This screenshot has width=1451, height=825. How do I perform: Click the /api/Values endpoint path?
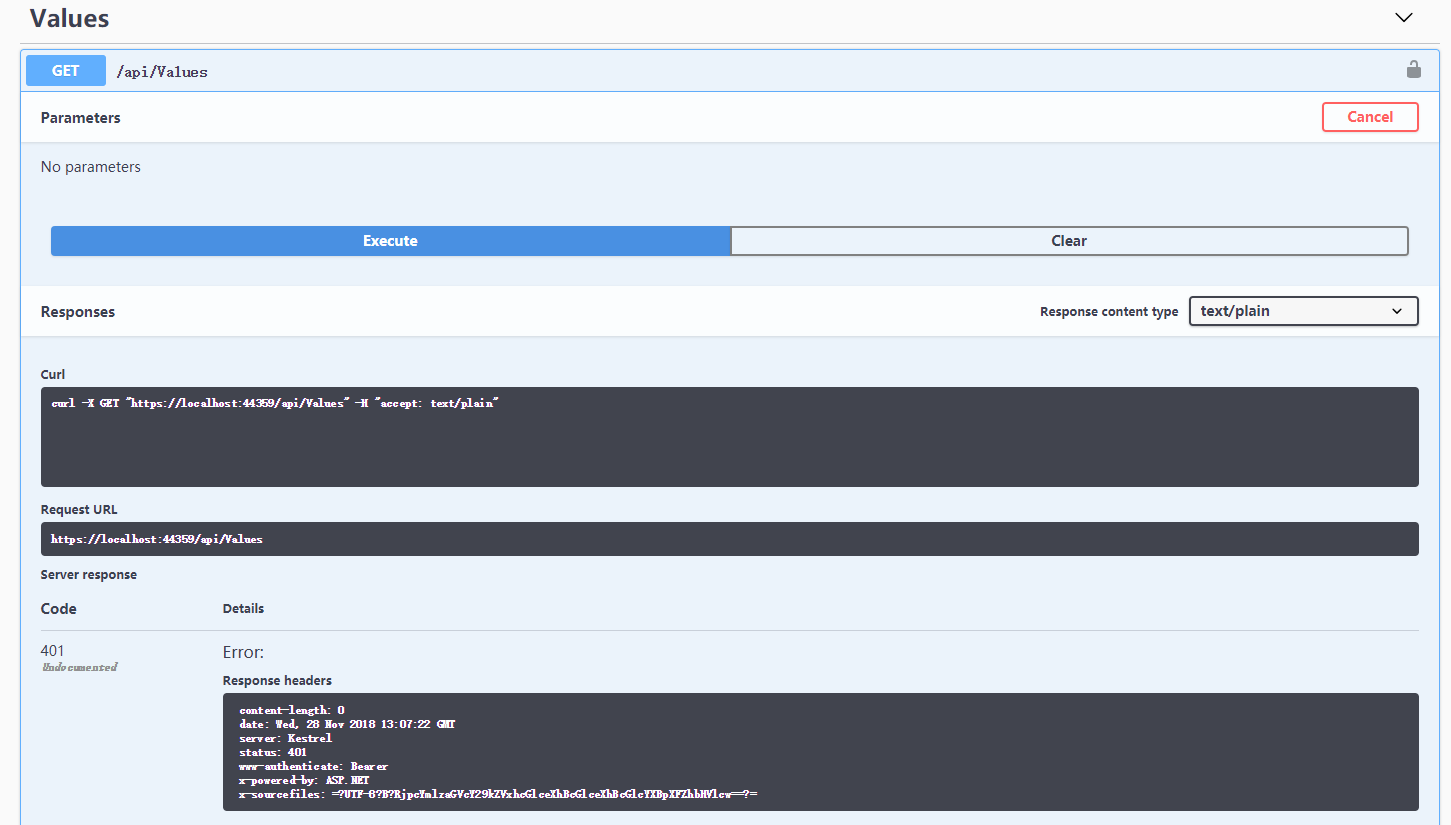tap(162, 71)
